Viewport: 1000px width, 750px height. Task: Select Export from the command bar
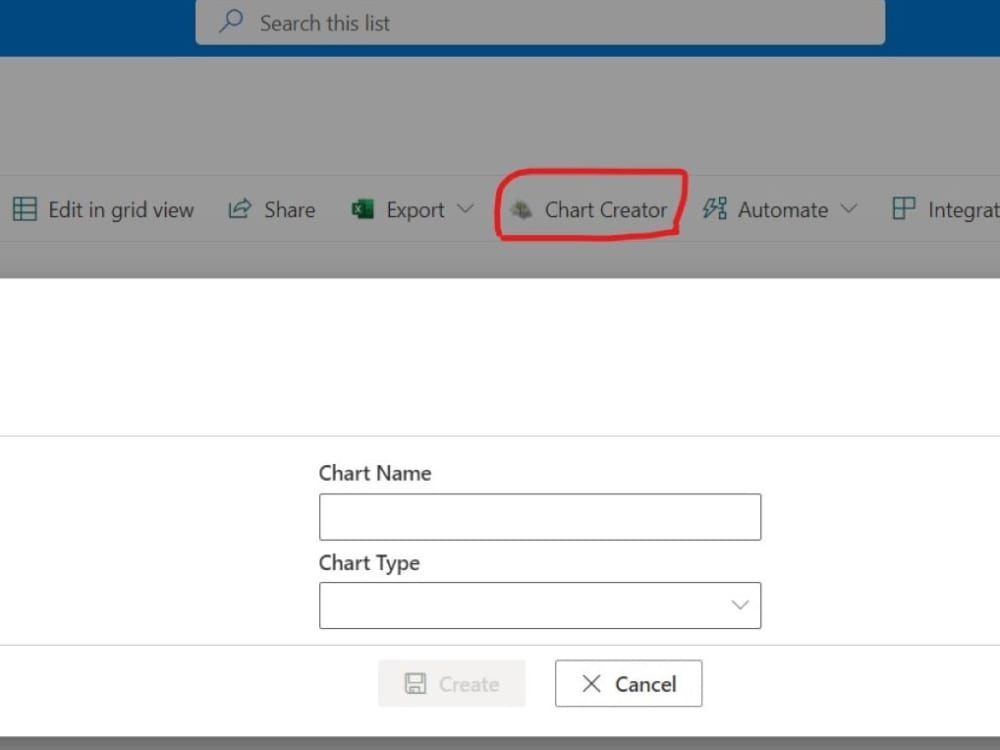415,209
